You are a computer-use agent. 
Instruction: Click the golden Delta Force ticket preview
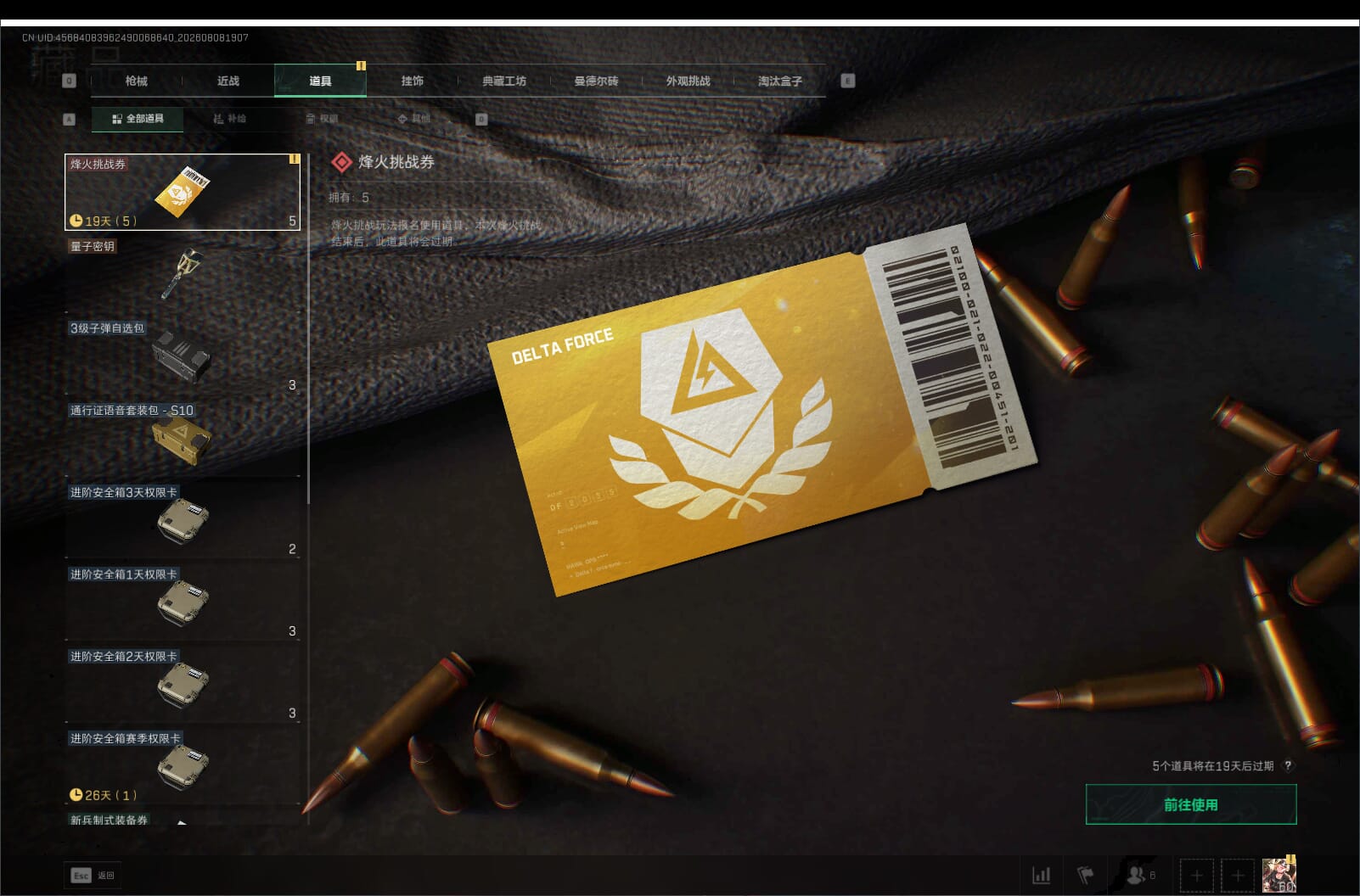(x=761, y=411)
